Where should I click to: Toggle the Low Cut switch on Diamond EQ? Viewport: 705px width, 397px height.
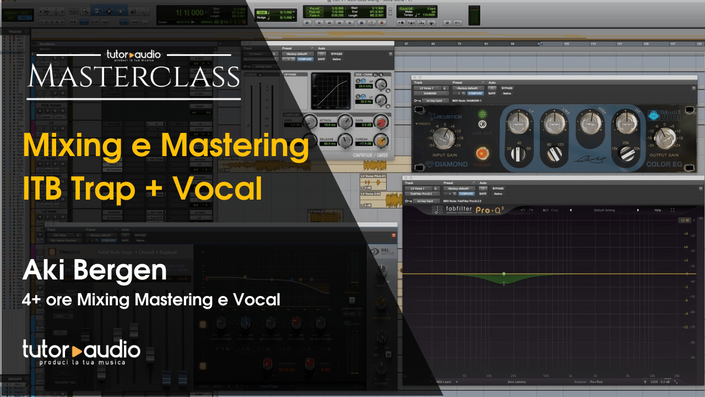click(482, 124)
